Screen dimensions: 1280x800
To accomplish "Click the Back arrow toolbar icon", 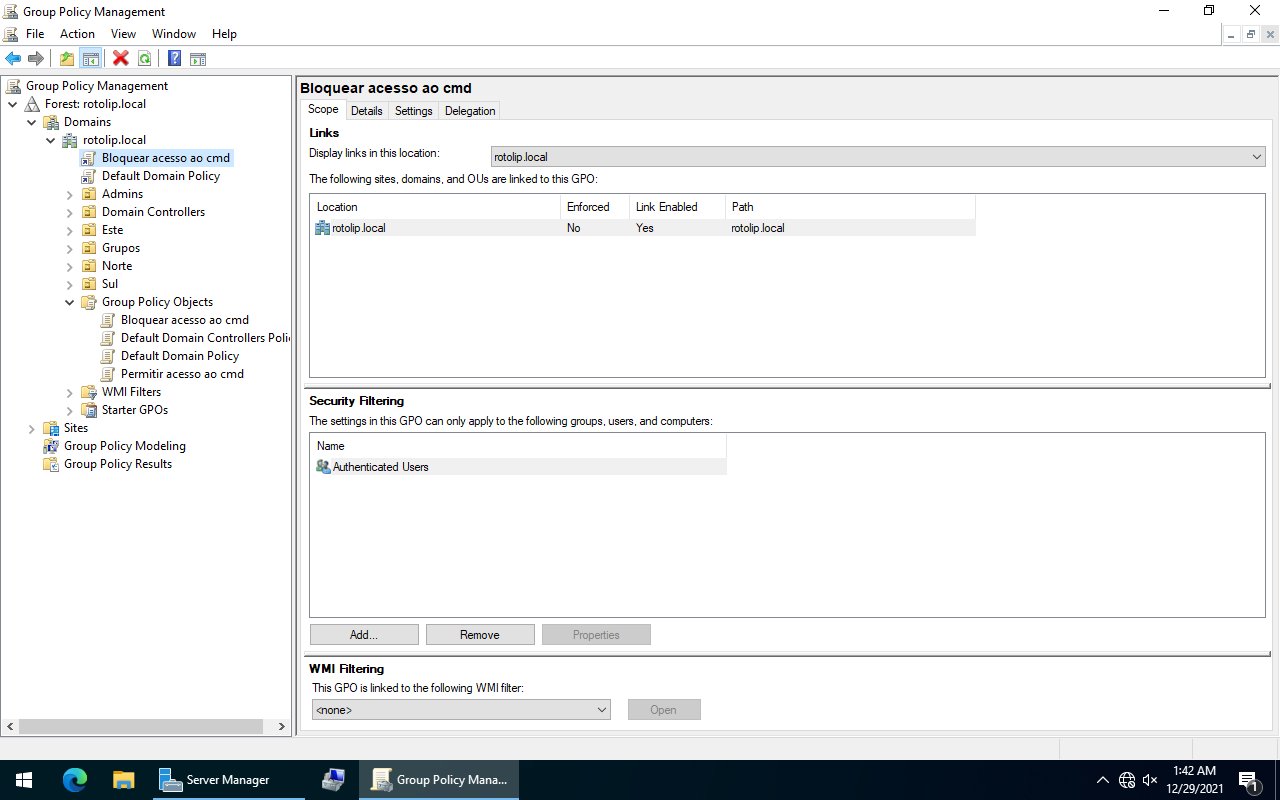I will (x=13, y=59).
